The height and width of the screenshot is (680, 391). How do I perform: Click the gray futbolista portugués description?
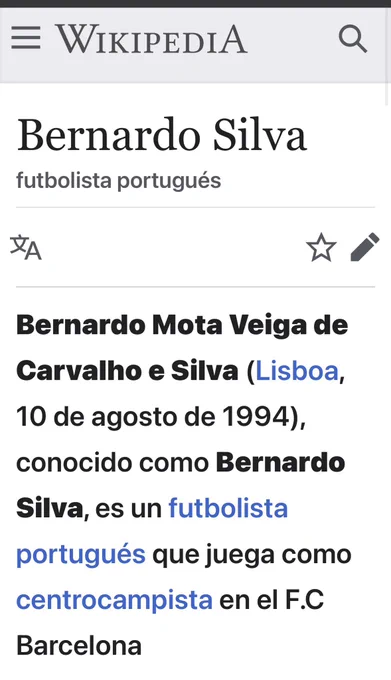click(x=119, y=180)
